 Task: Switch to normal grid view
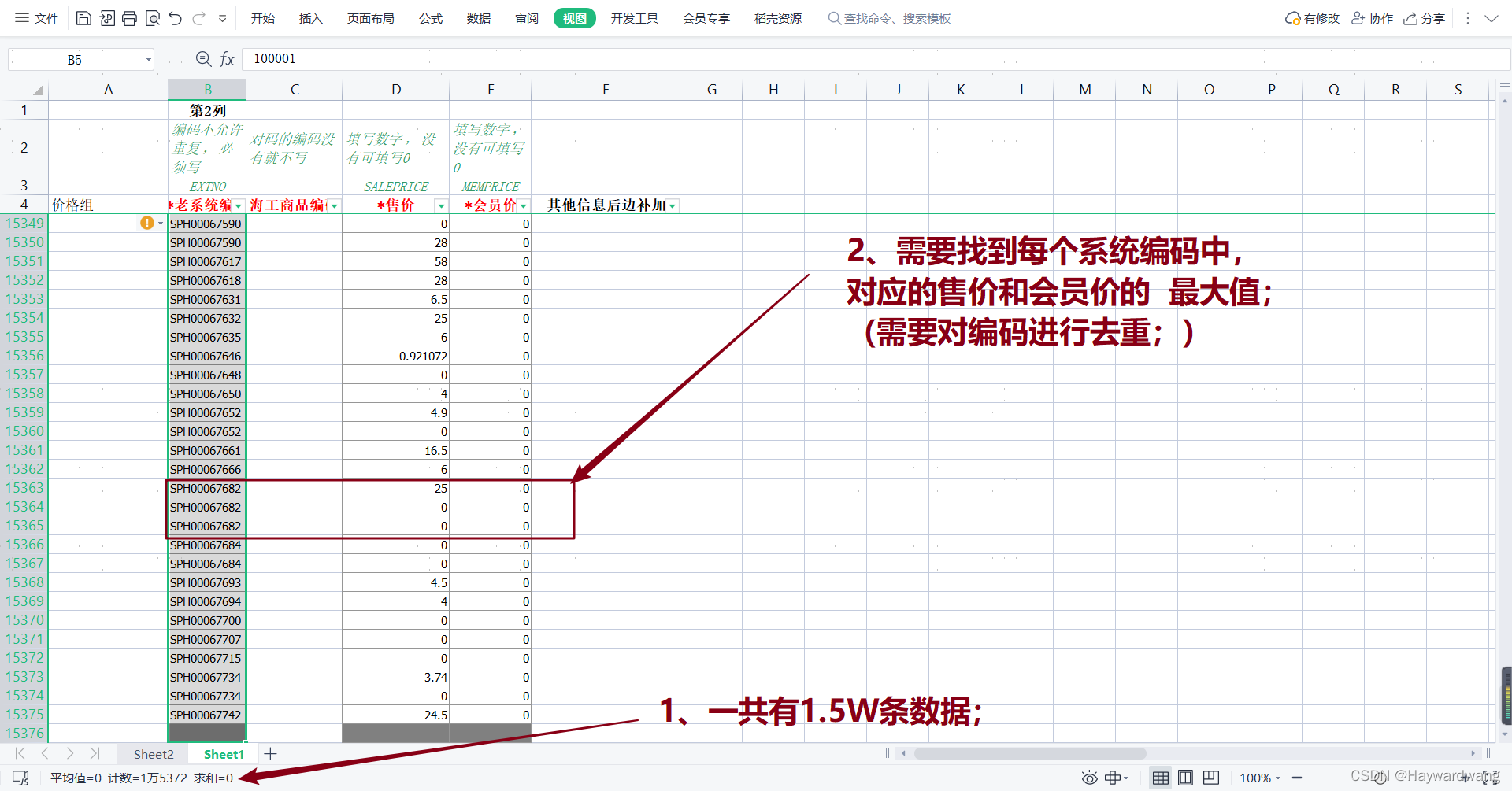pos(1160,778)
